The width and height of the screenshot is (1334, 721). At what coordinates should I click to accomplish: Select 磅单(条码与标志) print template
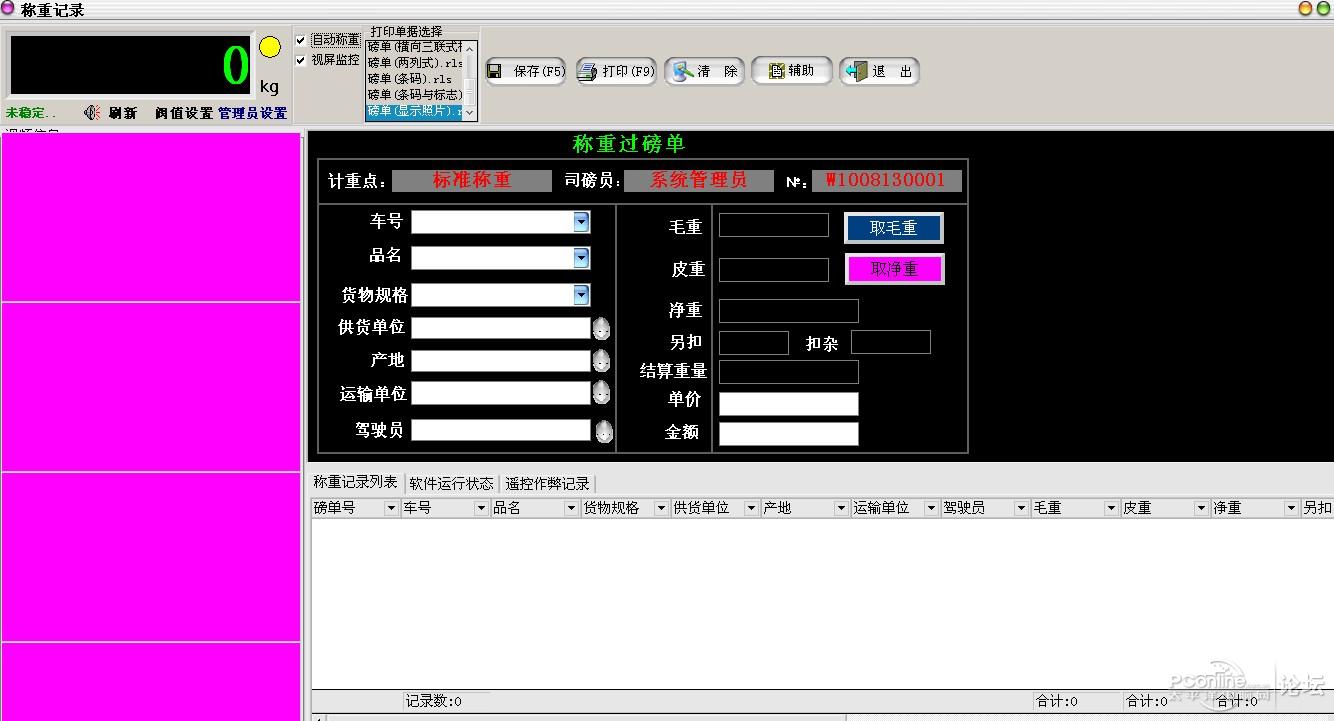click(414, 95)
